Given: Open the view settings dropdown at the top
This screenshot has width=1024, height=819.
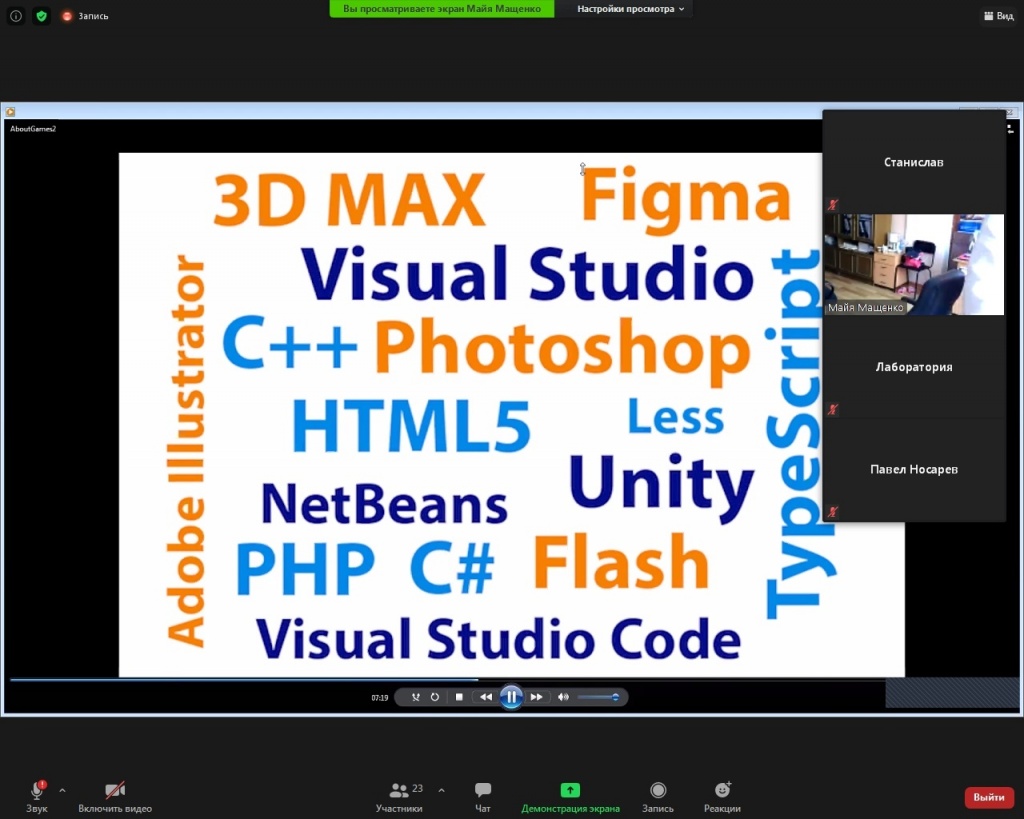Looking at the screenshot, I should [631, 9].
